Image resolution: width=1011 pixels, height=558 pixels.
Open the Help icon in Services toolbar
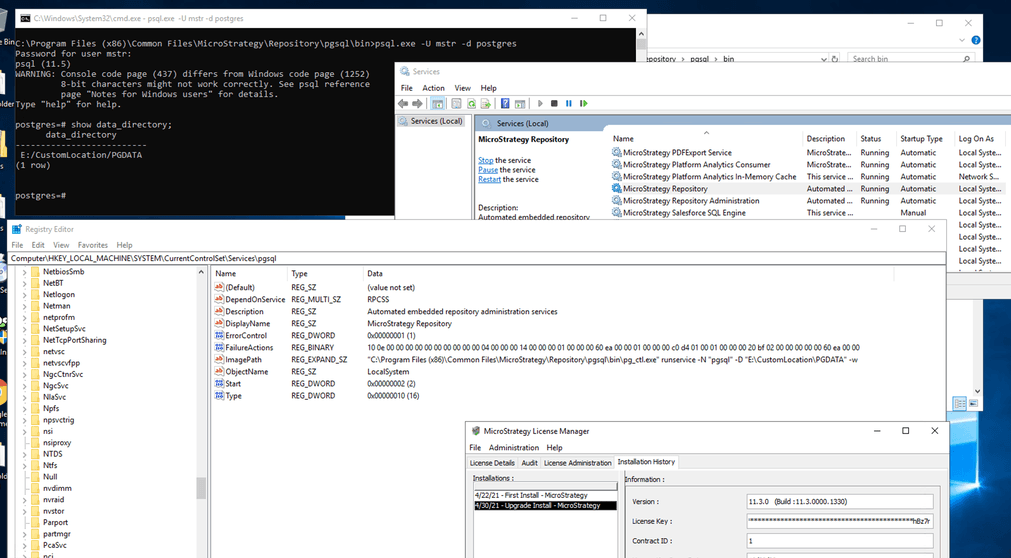(505, 103)
